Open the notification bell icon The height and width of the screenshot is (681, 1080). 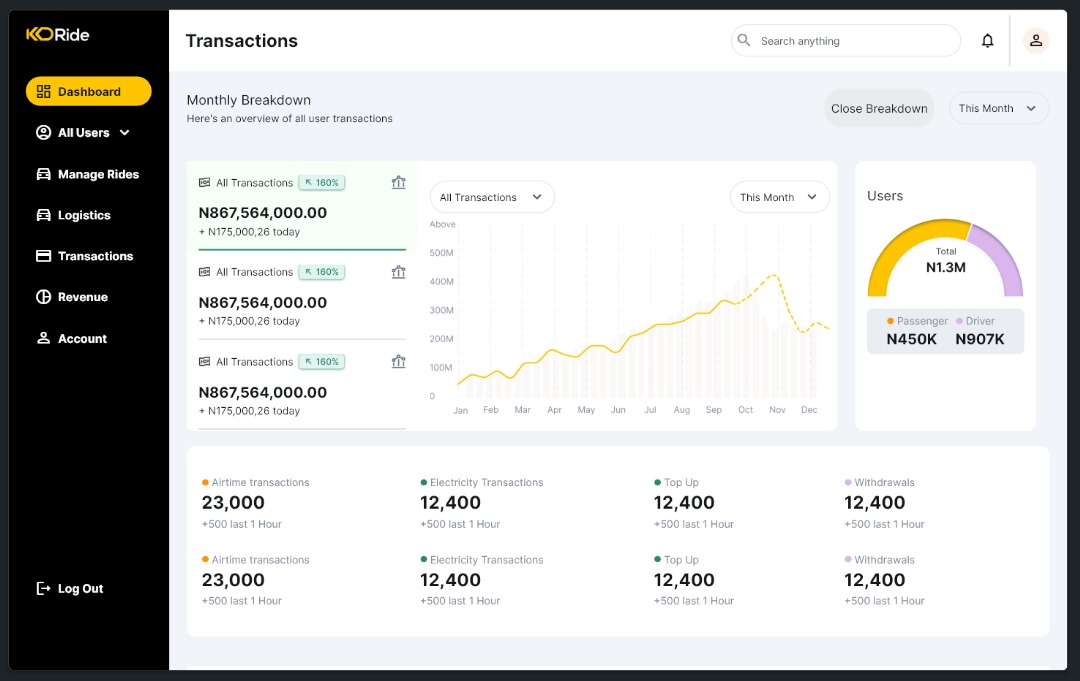pyautogui.click(x=987, y=41)
